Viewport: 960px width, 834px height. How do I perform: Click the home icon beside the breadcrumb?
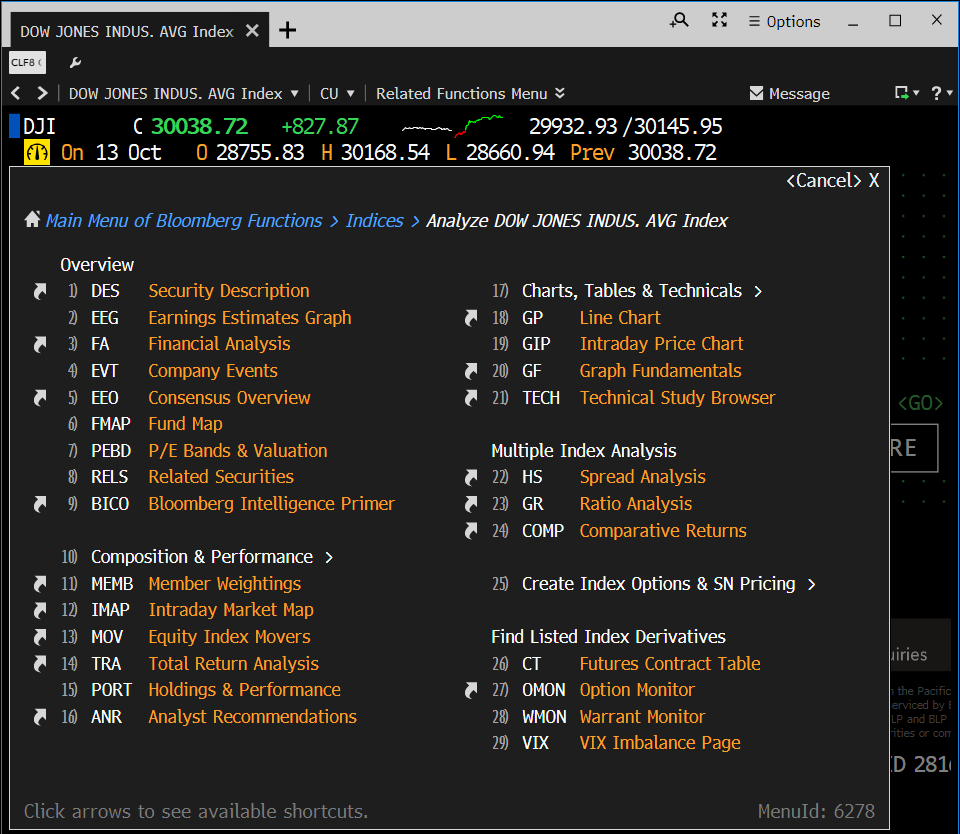(x=34, y=219)
